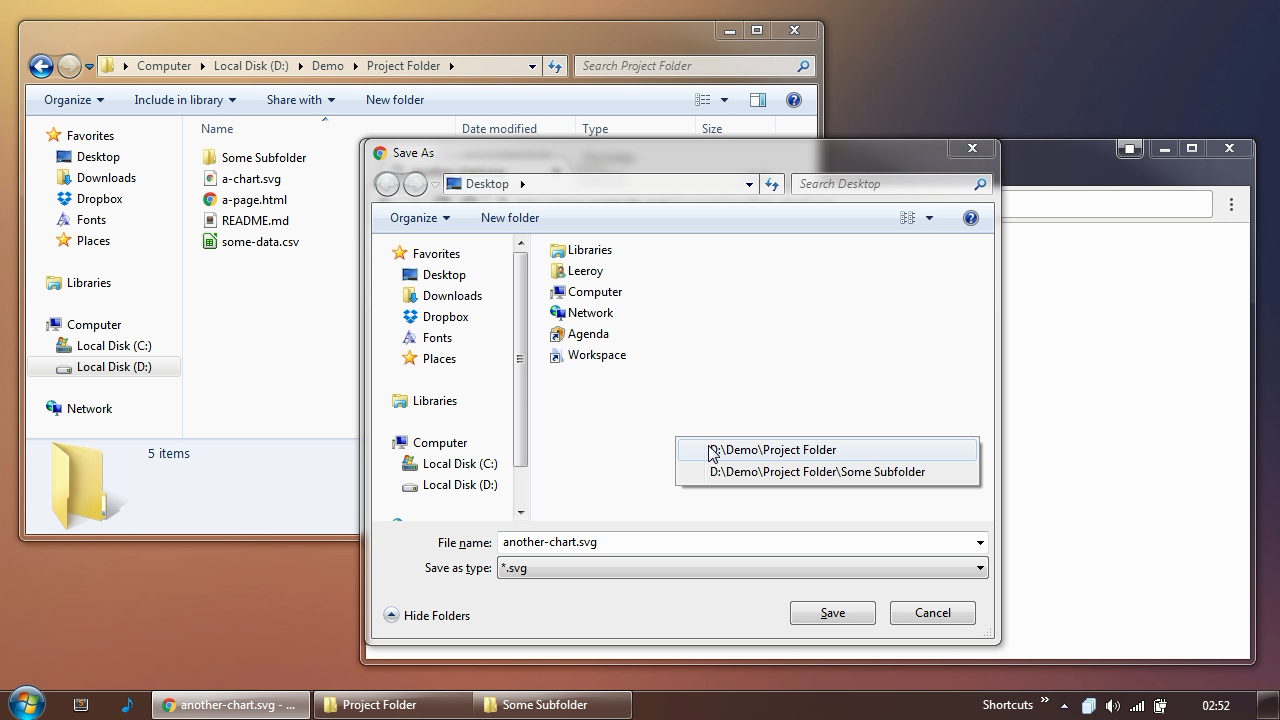
Task: Select the Workspace item in the file list
Action: pyautogui.click(x=595, y=355)
